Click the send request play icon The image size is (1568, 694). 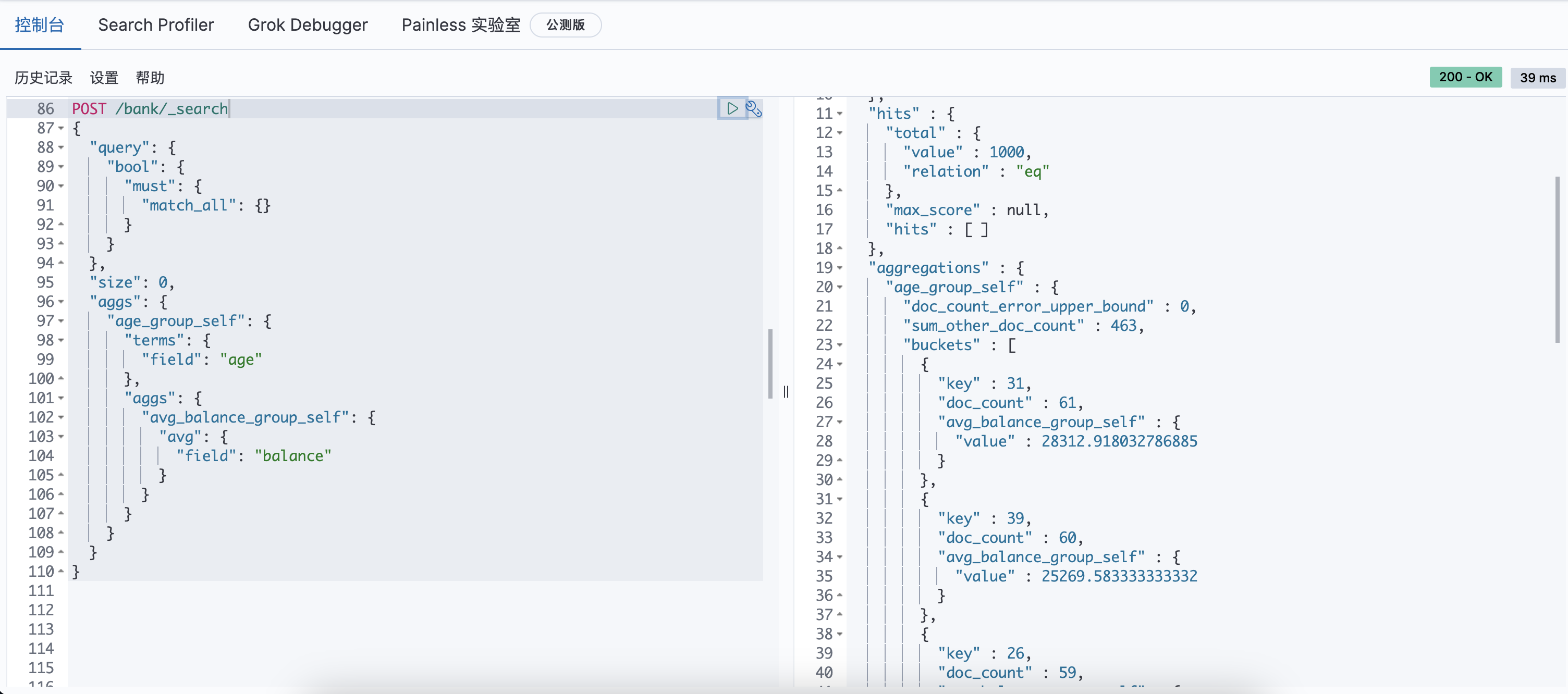(x=732, y=108)
